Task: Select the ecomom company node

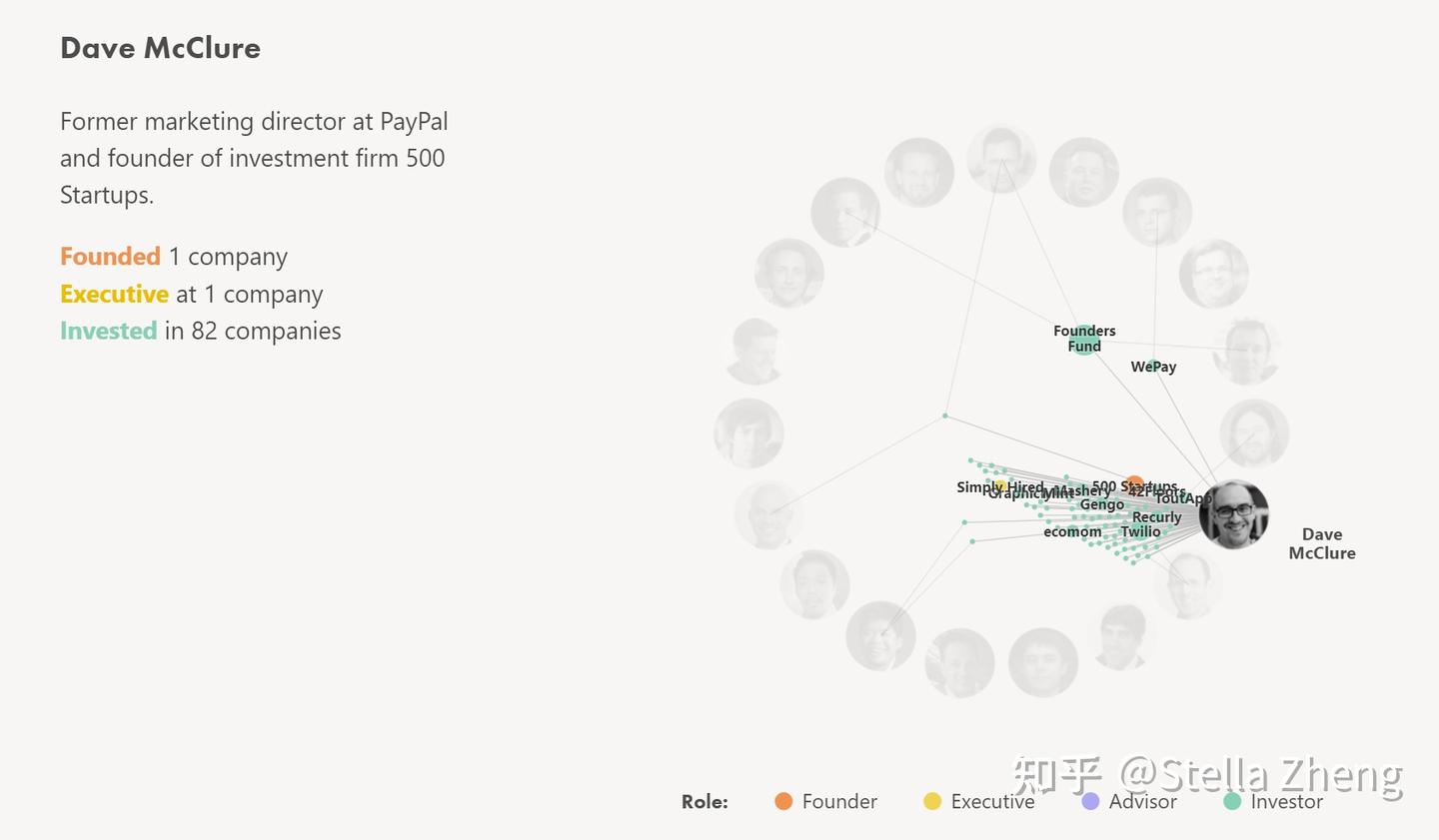Action: click(1072, 531)
